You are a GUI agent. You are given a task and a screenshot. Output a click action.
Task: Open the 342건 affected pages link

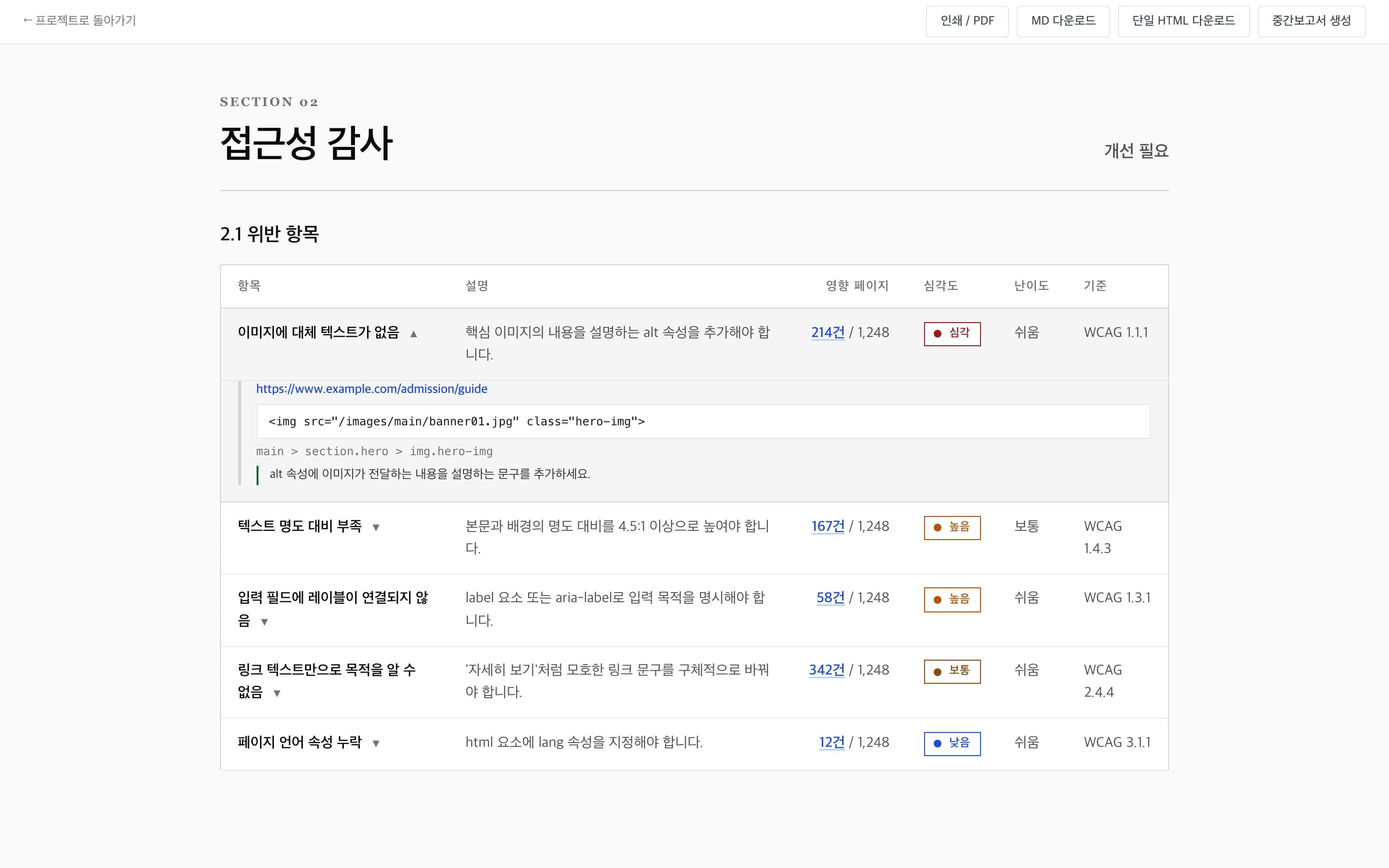827,670
